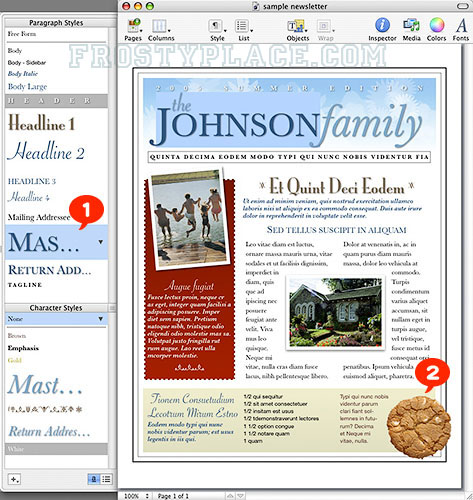The width and height of the screenshot is (473, 500).
Task: Open the Media browser
Action: pyautogui.click(x=411, y=30)
